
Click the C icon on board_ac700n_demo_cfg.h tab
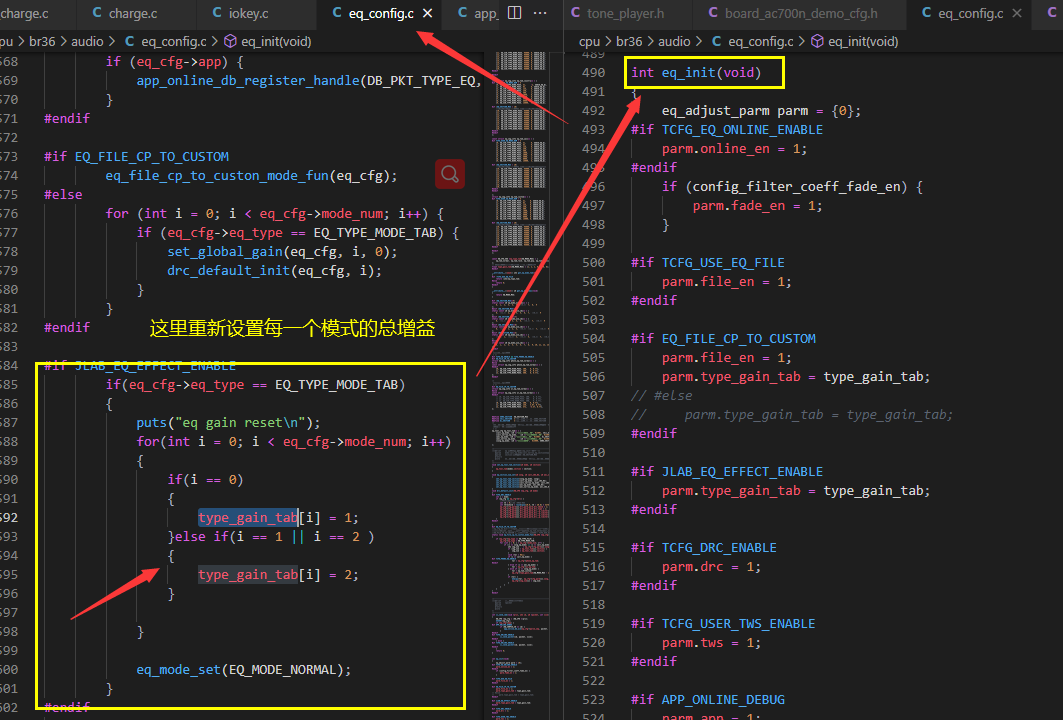point(713,13)
